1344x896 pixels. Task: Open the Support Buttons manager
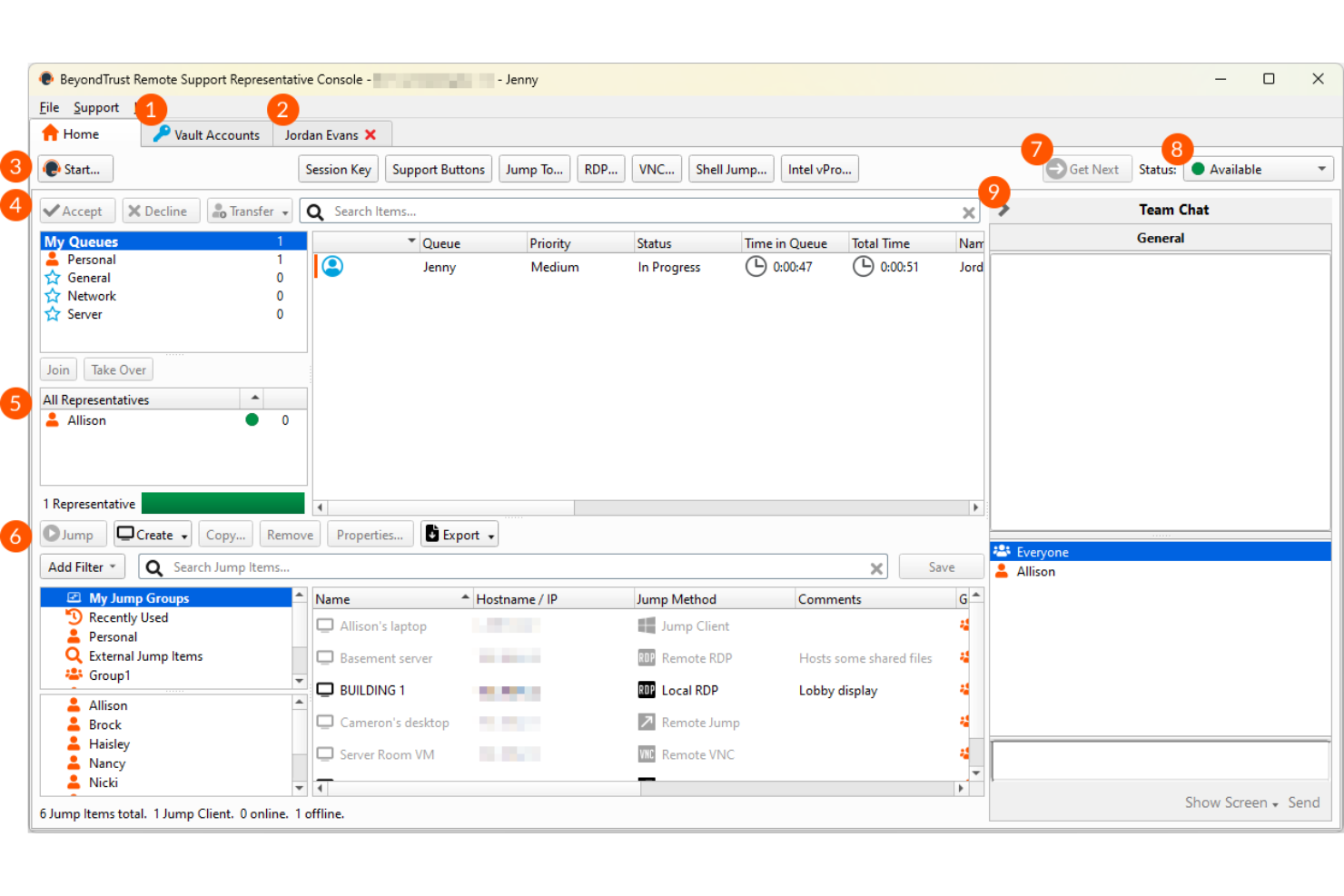[x=438, y=169]
